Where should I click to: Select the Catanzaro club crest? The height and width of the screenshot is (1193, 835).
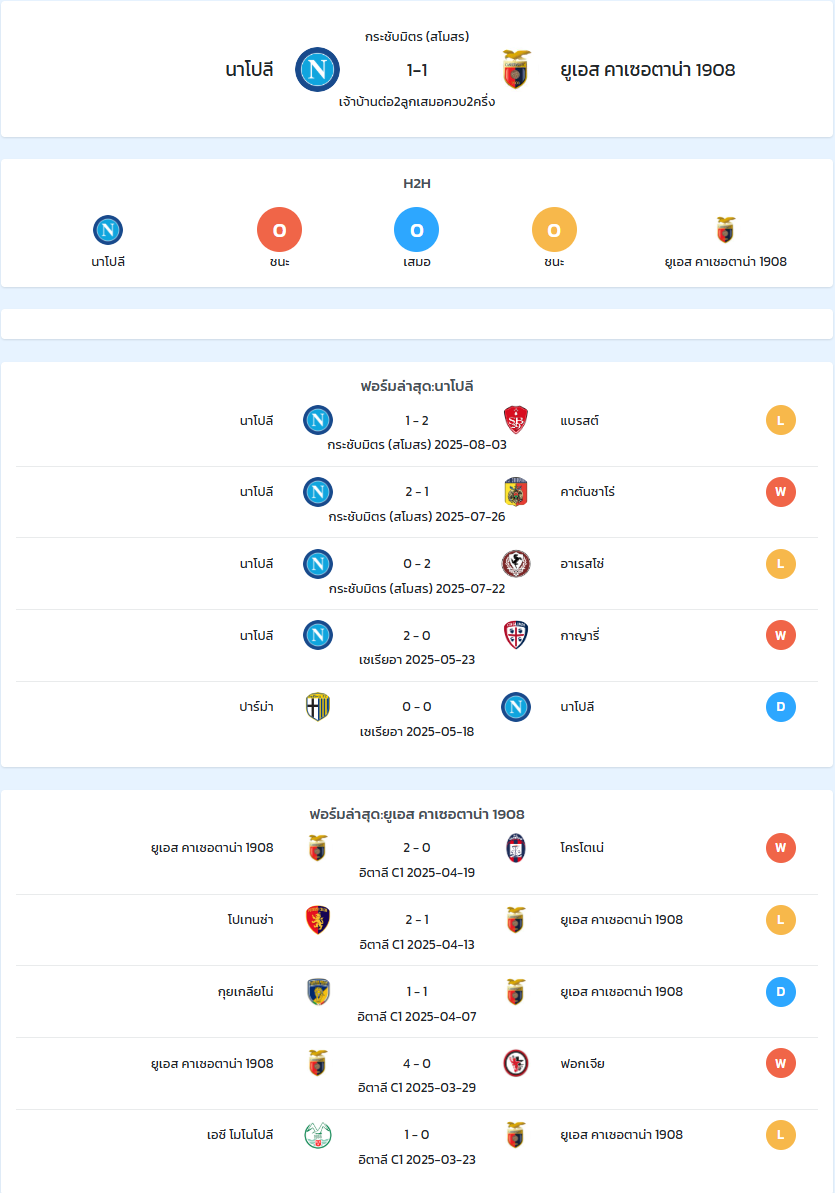tap(516, 492)
